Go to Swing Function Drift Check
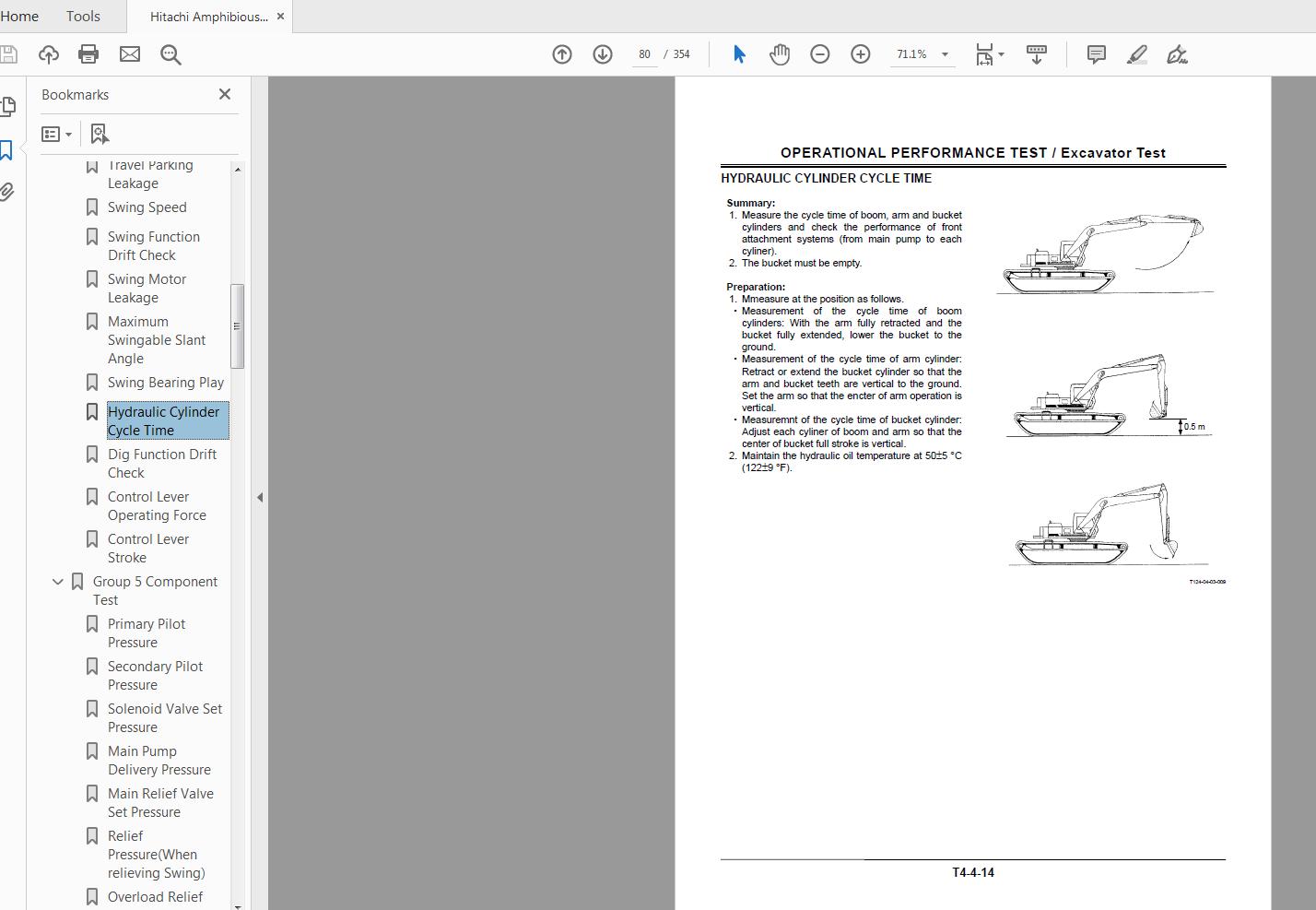 (x=154, y=246)
